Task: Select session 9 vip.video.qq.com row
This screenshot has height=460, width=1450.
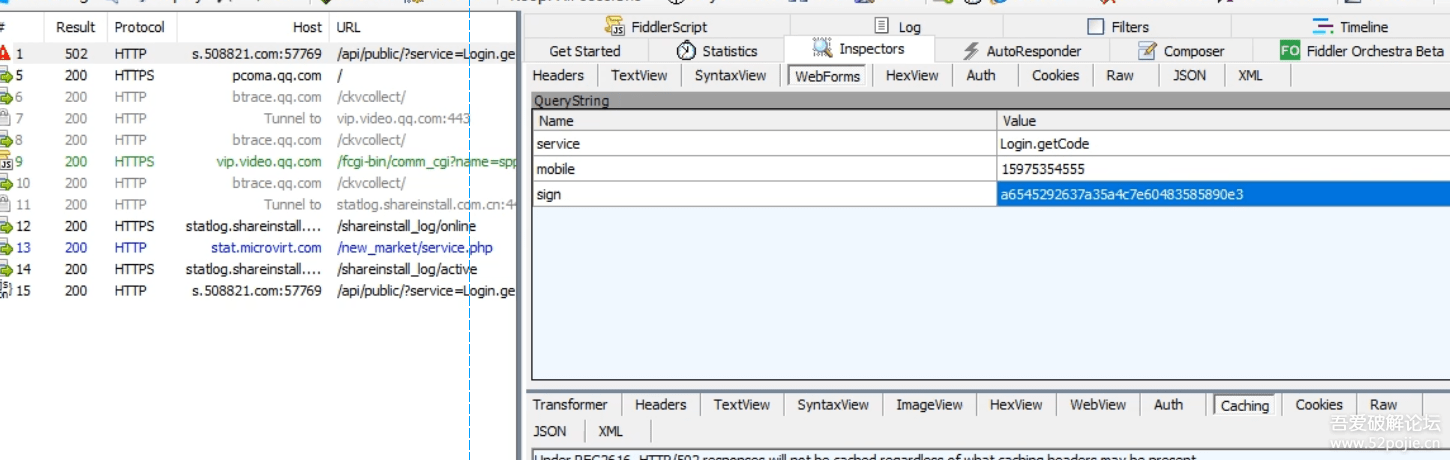Action: [x=269, y=162]
